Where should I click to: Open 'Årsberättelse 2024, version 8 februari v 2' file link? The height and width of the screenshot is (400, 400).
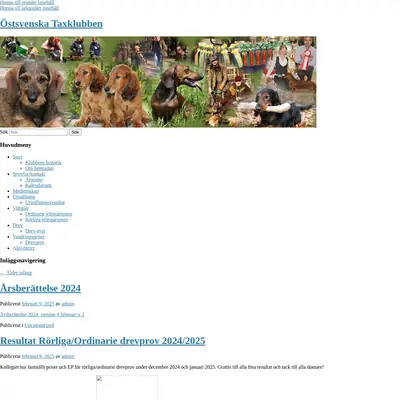pyautogui.click(x=42, y=314)
